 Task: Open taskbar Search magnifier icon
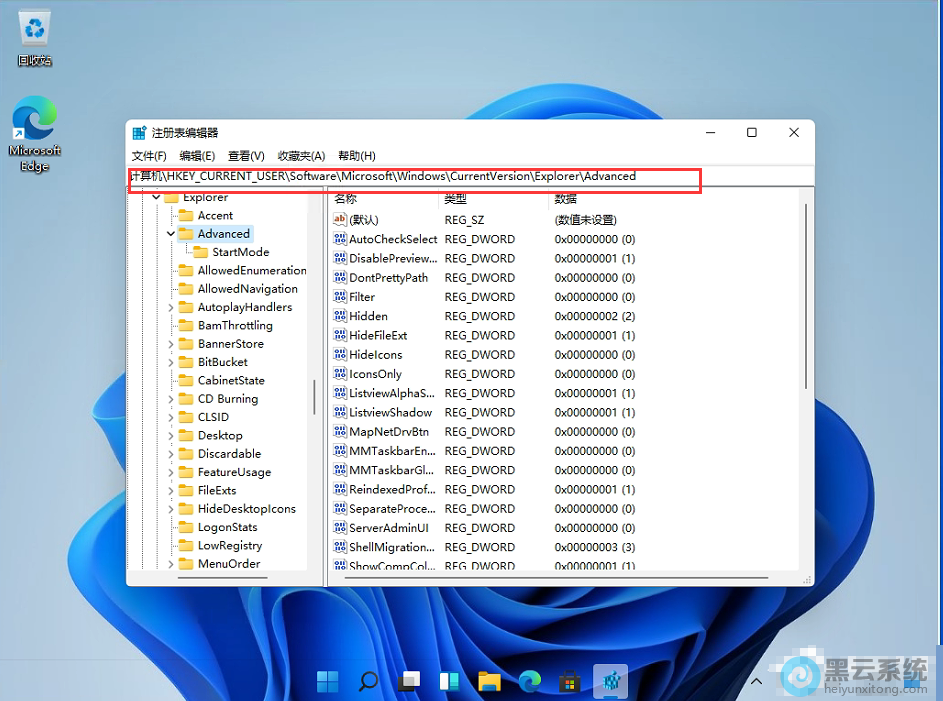point(368,682)
